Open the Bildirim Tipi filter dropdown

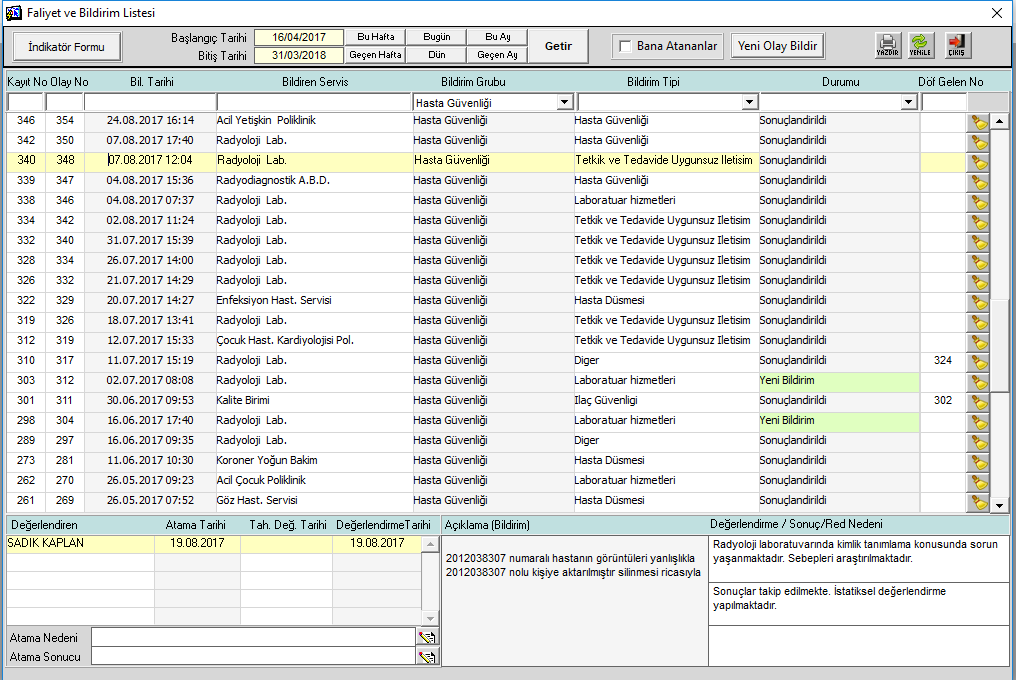click(748, 102)
